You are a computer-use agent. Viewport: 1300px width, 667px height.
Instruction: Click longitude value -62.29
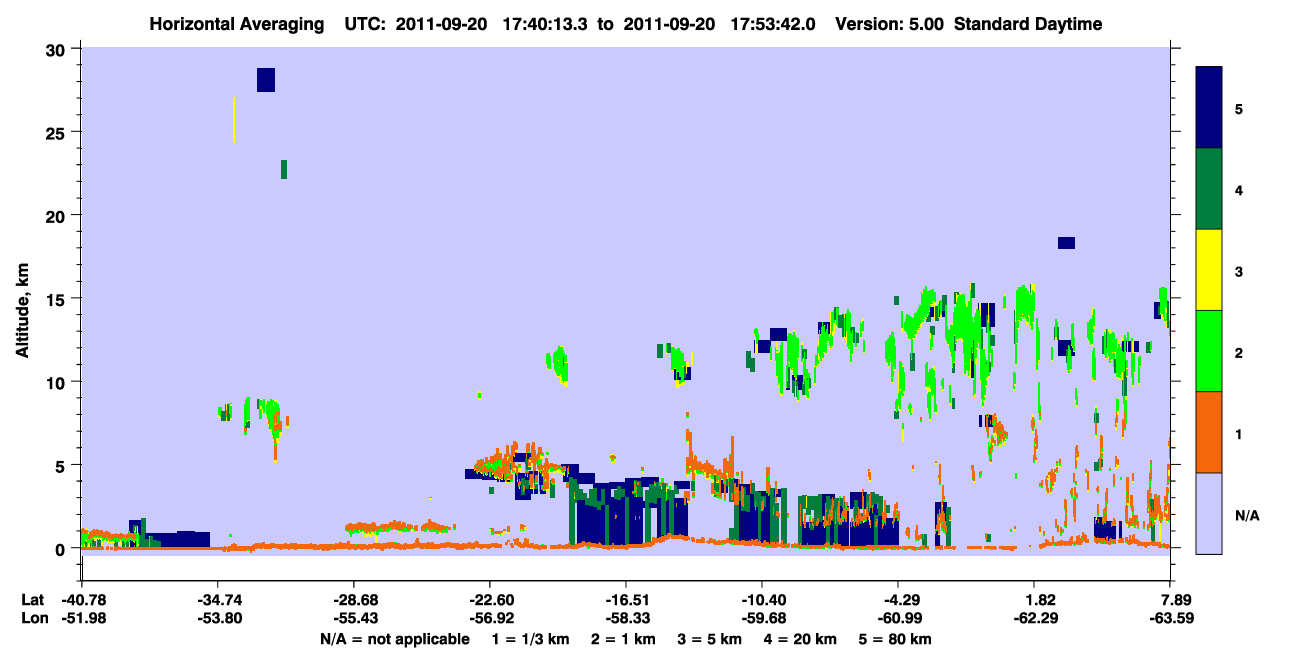coord(1035,618)
